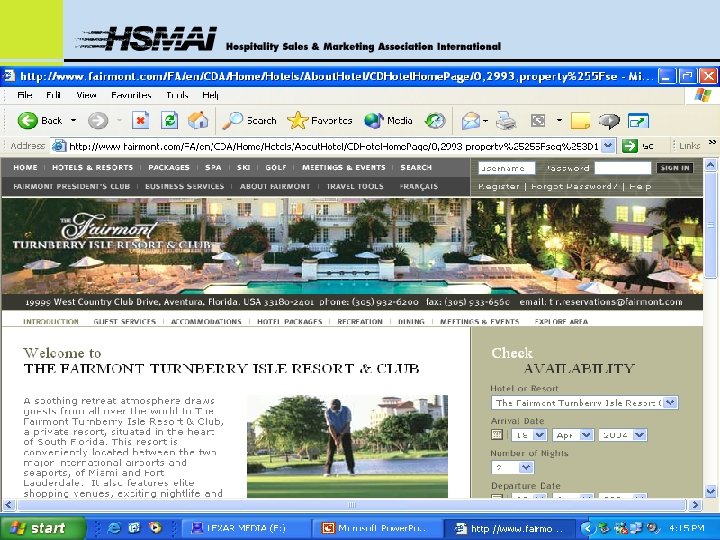Open the View menu
This screenshot has height=540, width=720.
pos(86,95)
